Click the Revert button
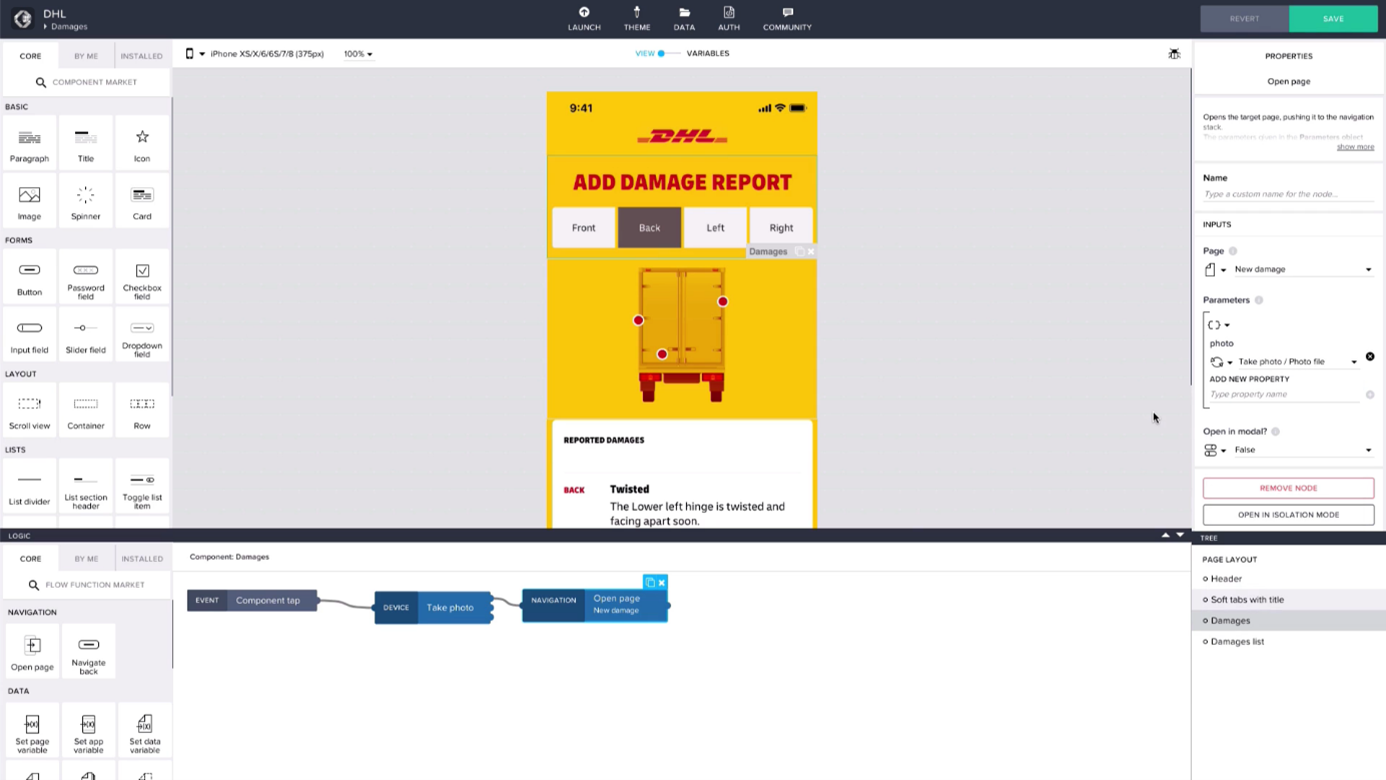This screenshot has height=780, width=1386. coord(1244,19)
